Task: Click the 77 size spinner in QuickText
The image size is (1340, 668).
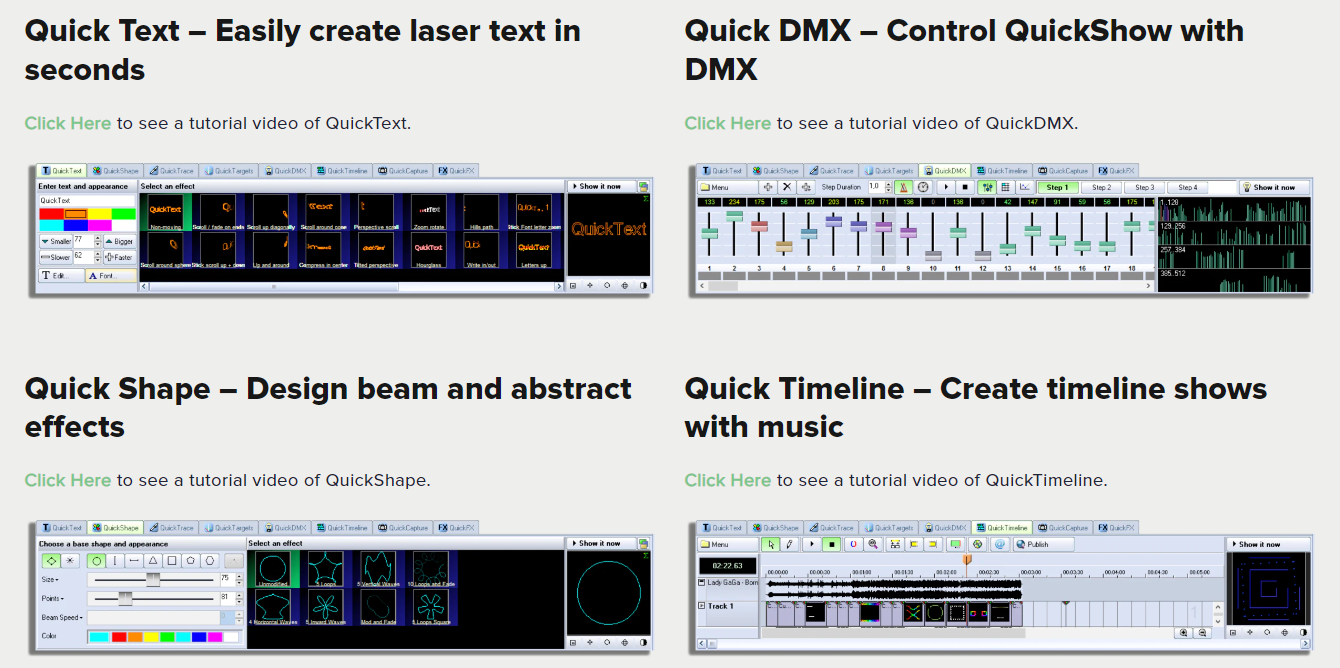Action: [x=98, y=241]
